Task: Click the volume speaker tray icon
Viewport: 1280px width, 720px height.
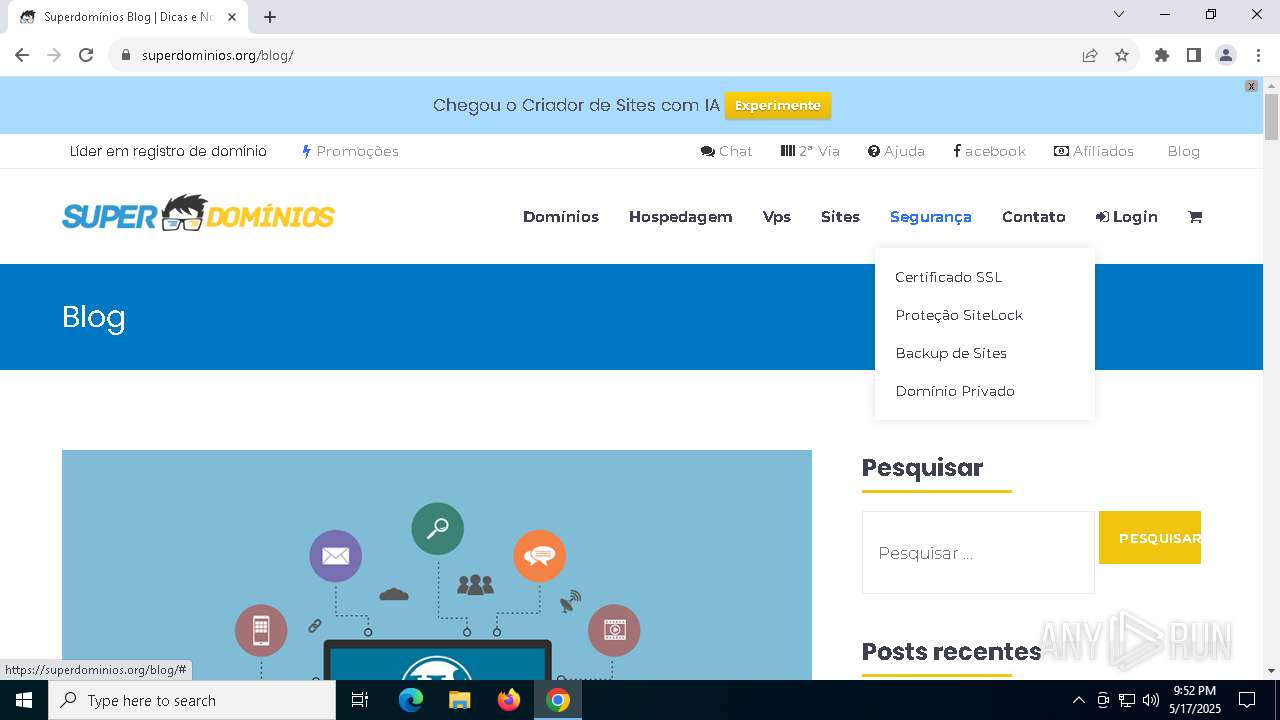Action: click(x=1151, y=700)
